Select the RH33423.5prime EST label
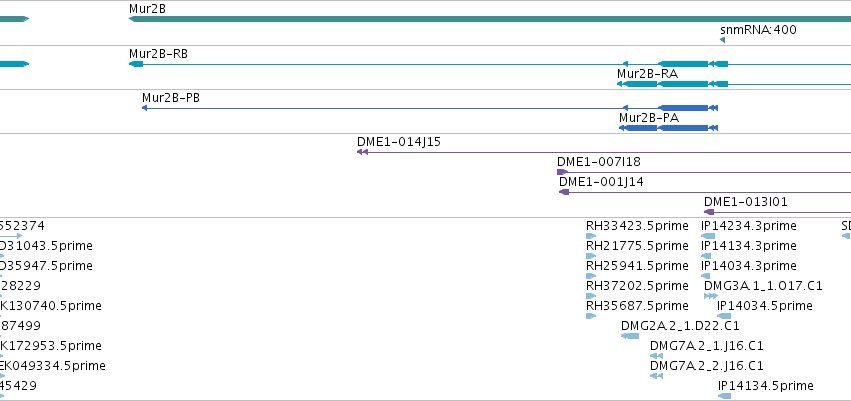851x401 pixels. (637, 226)
